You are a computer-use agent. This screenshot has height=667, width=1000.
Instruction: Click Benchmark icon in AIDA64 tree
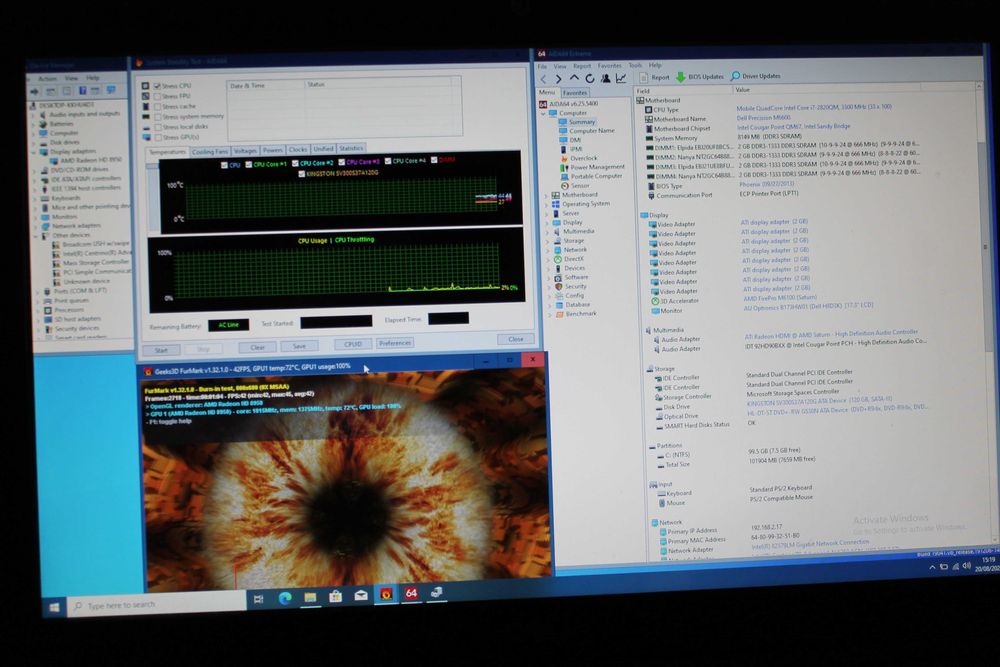coord(559,314)
